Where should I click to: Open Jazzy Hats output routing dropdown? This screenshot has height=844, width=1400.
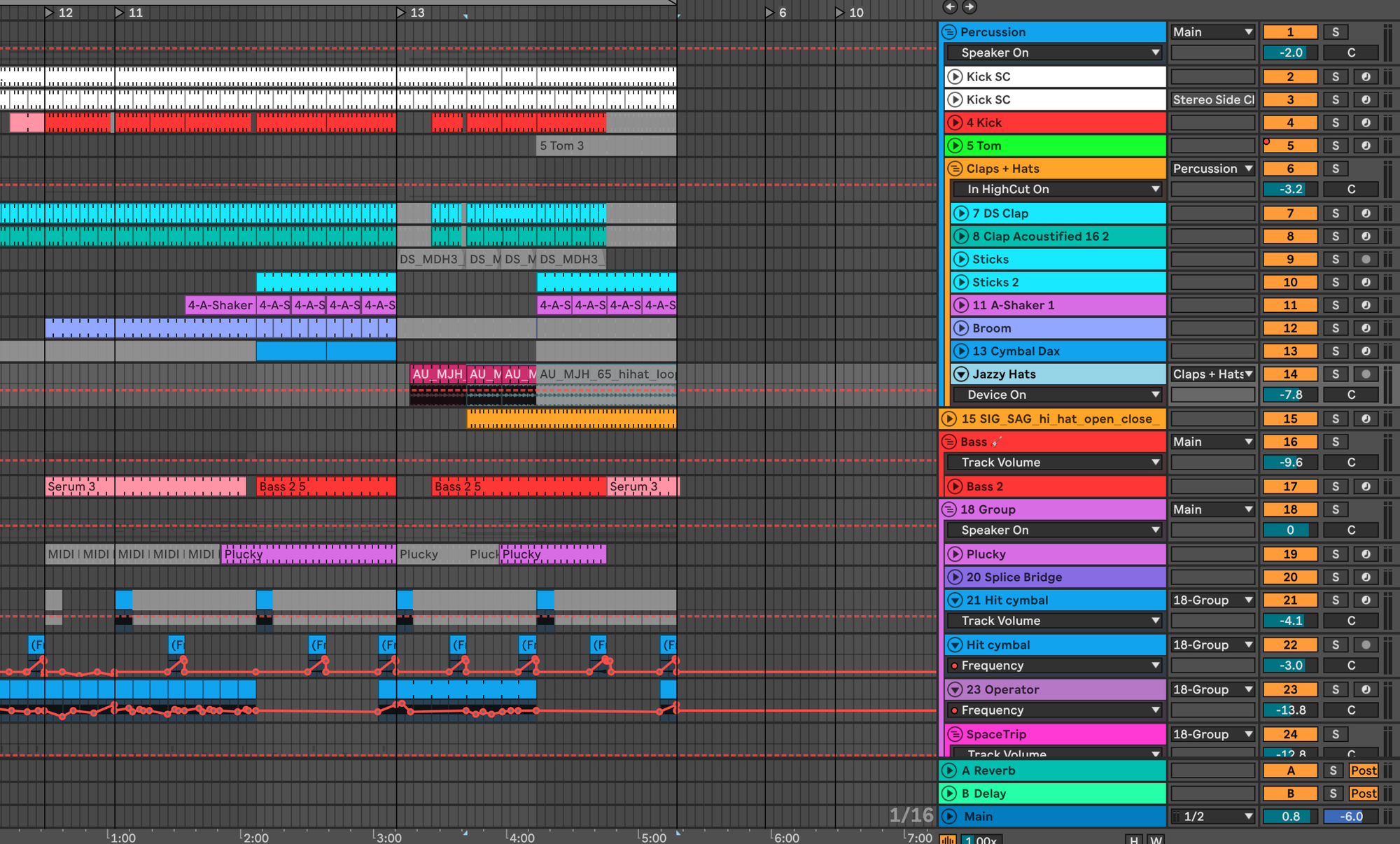pos(1212,374)
